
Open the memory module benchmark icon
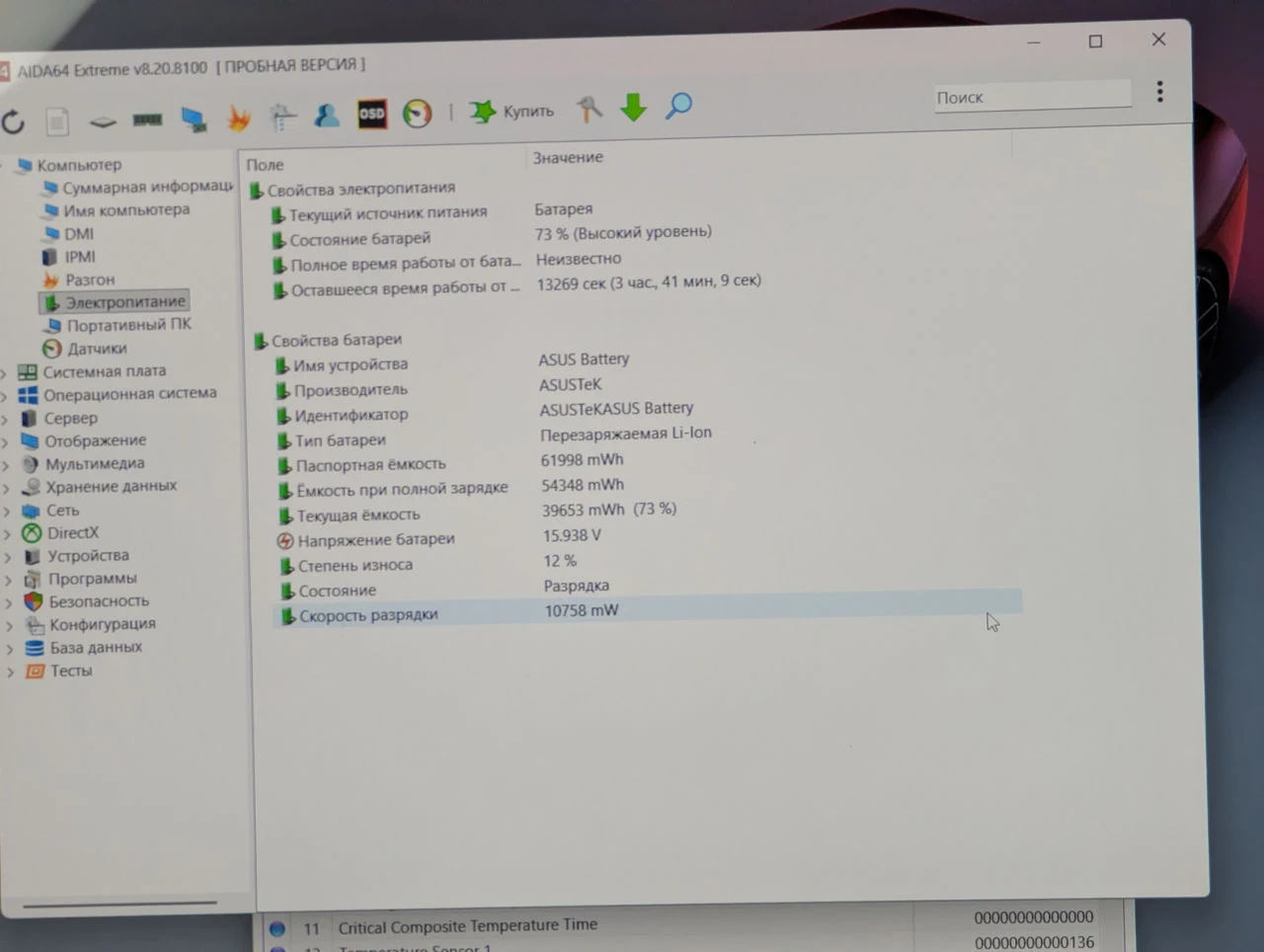147,119
